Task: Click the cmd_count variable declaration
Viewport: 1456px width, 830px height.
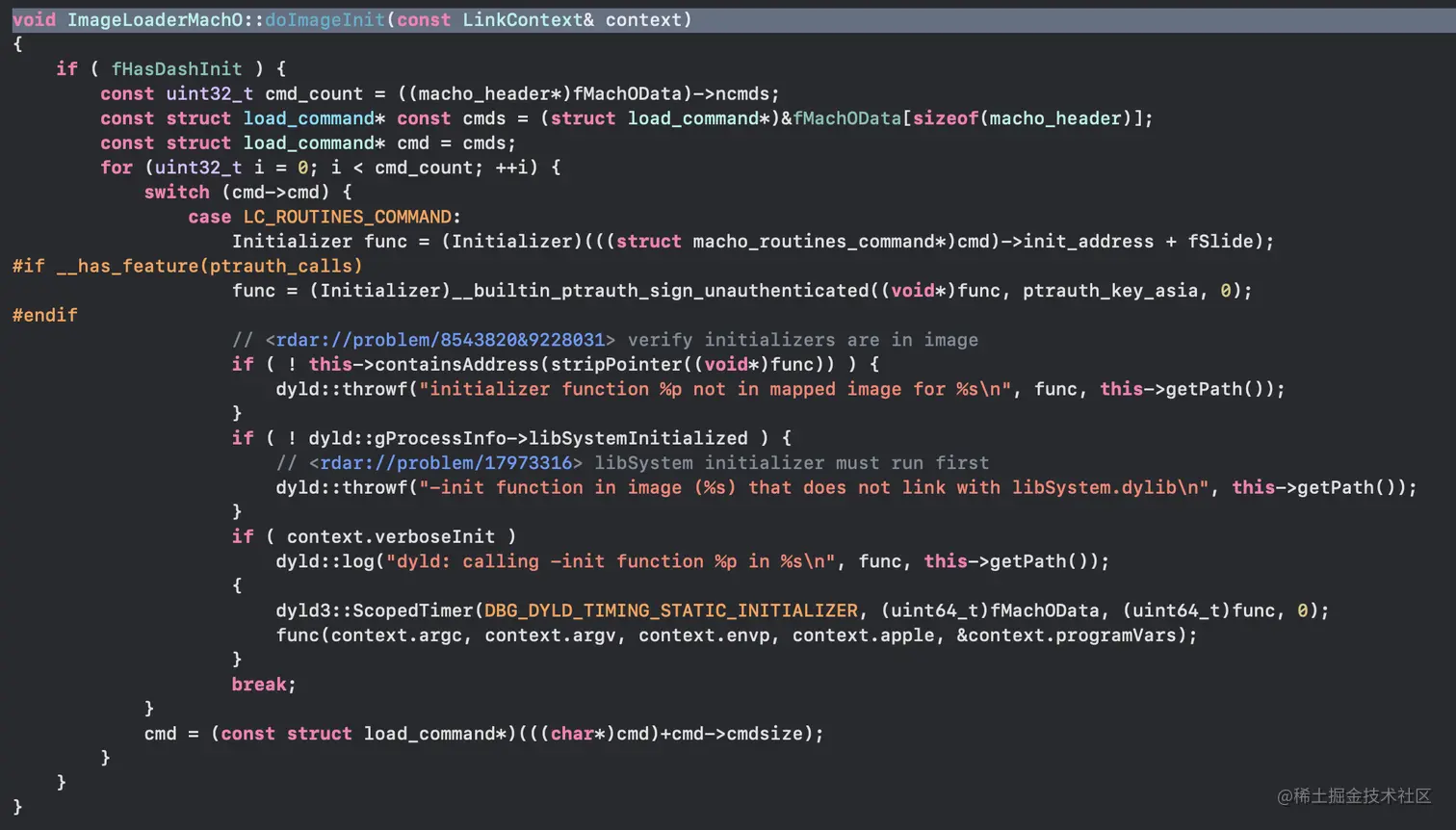Action: (x=314, y=94)
